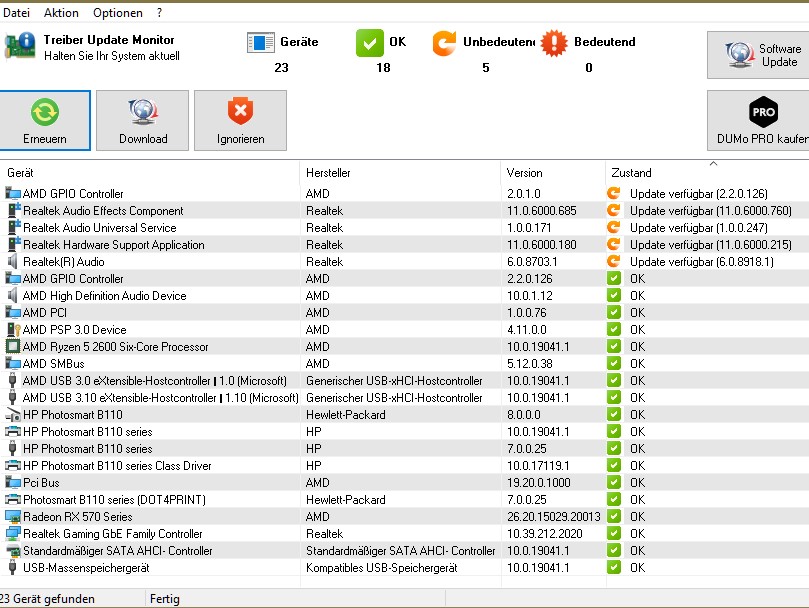Click version 10.0.17119.1 cell
809x608 pixels.
tap(538, 466)
